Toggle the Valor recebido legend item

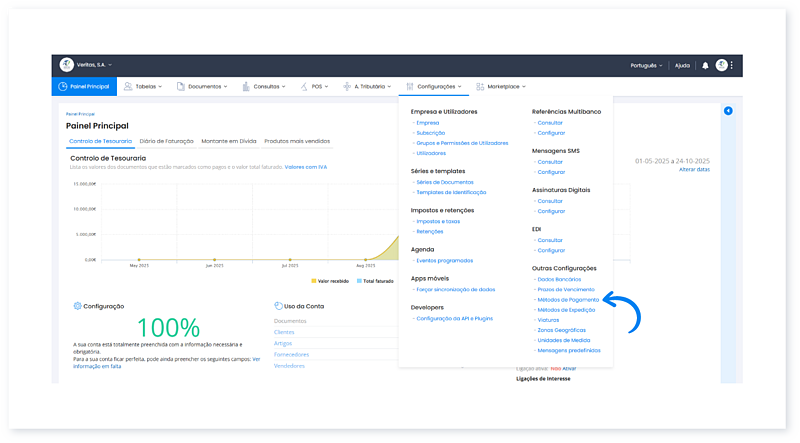(330, 281)
